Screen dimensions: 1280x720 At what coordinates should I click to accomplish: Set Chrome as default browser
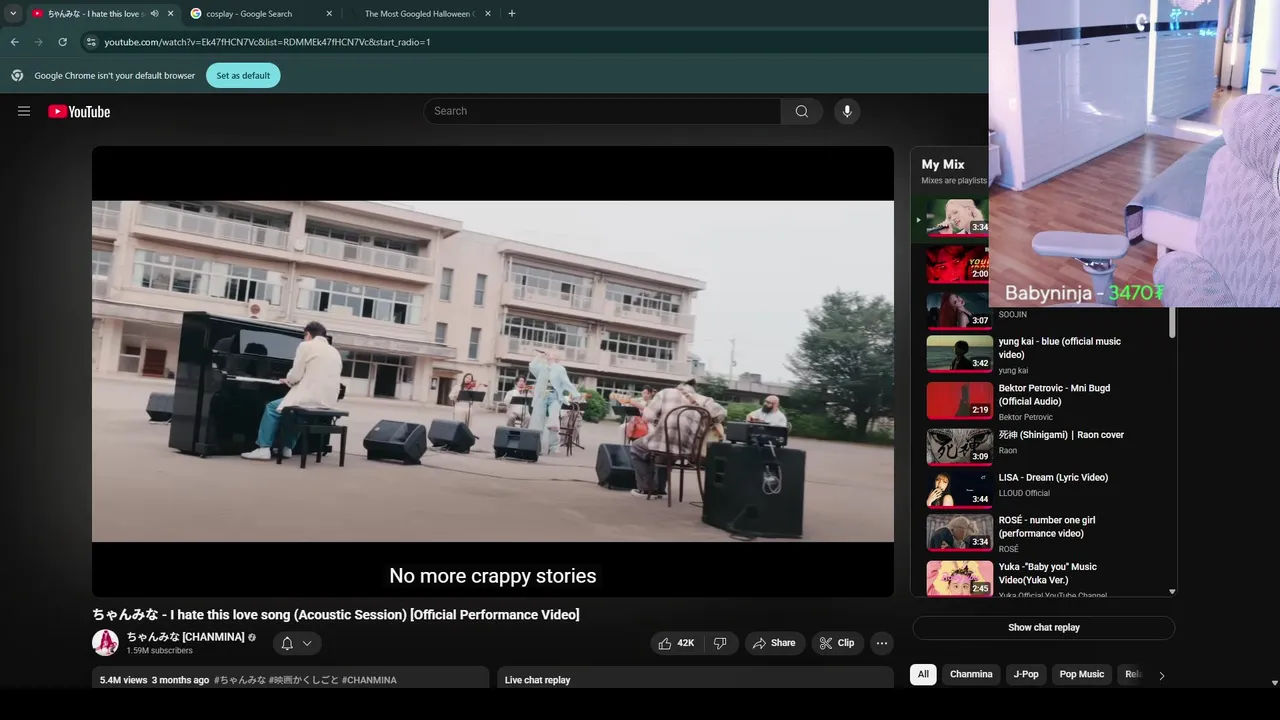(x=243, y=75)
